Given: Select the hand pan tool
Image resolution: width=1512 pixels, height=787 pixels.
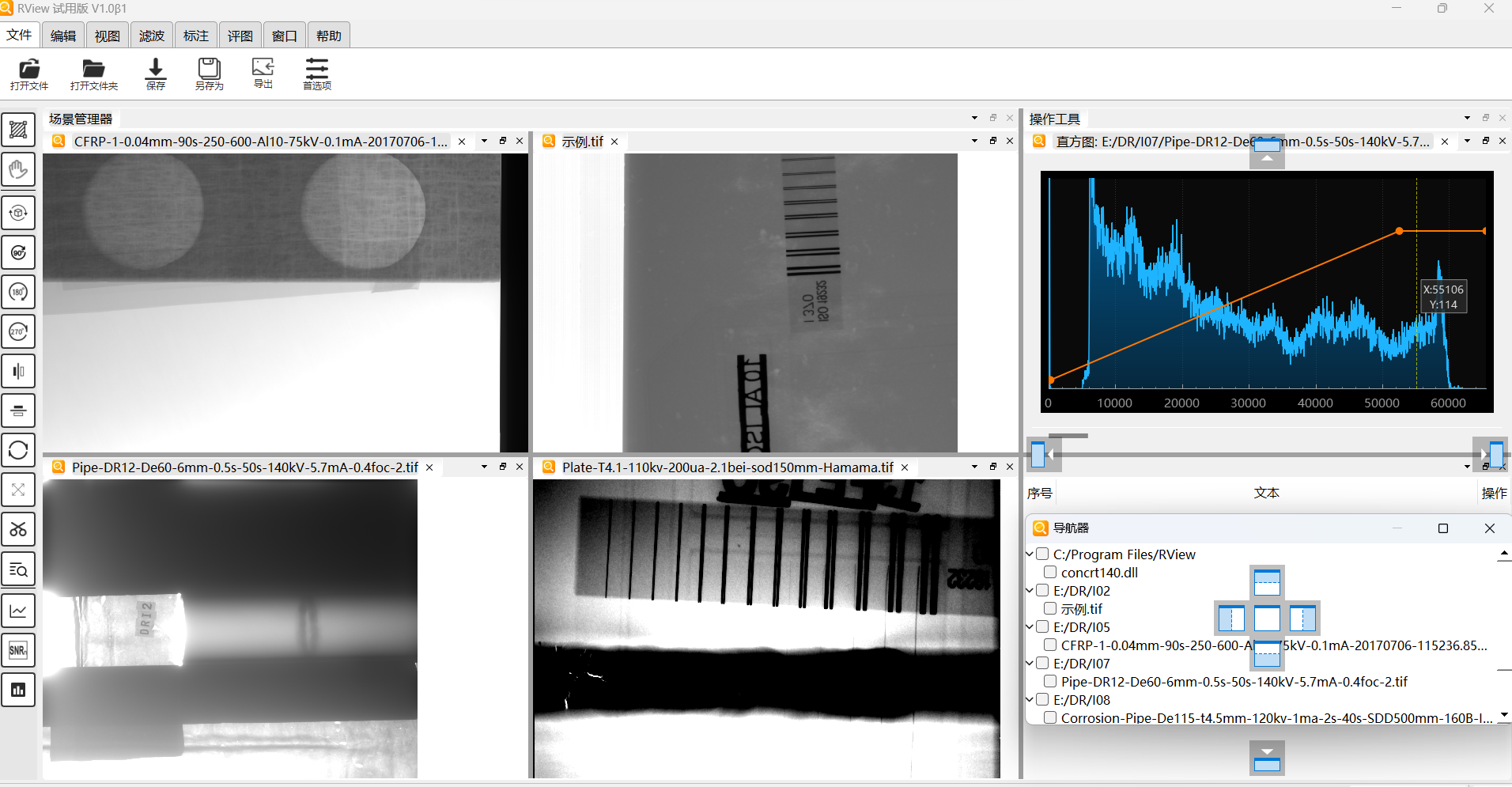Looking at the screenshot, I should [x=18, y=170].
